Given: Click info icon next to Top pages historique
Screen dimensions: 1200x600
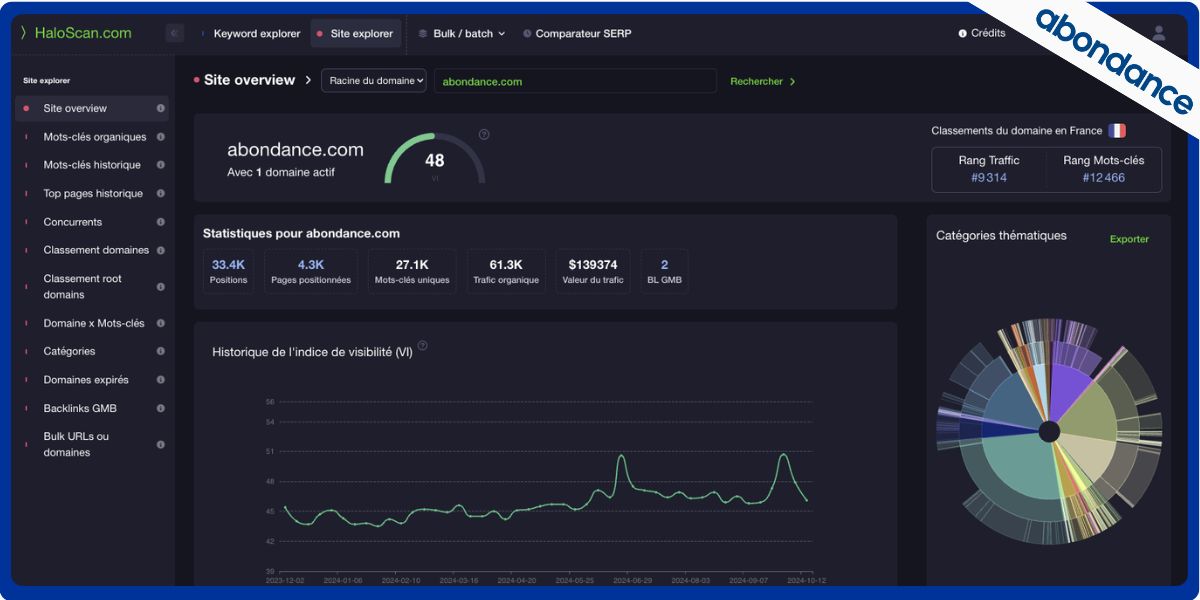Looking at the screenshot, I should click(161, 194).
